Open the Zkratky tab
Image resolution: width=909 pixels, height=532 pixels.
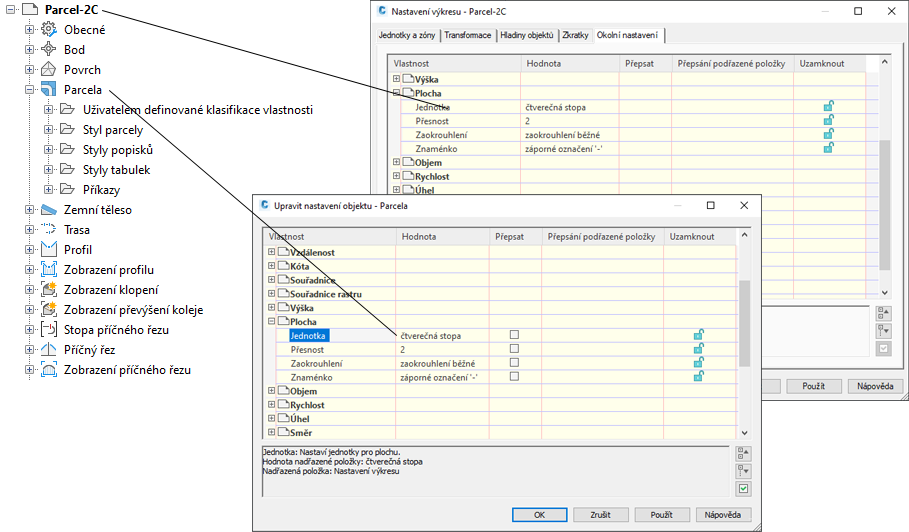tap(575, 35)
